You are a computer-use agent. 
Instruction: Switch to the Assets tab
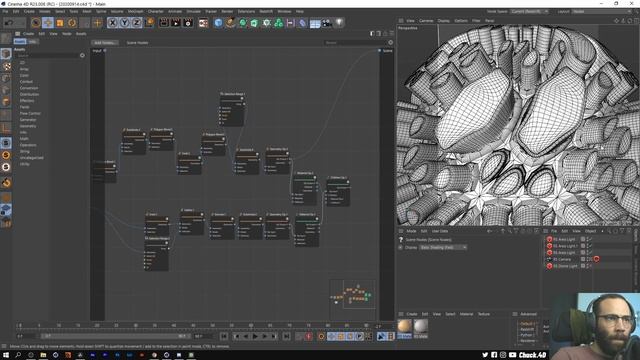pos(20,42)
